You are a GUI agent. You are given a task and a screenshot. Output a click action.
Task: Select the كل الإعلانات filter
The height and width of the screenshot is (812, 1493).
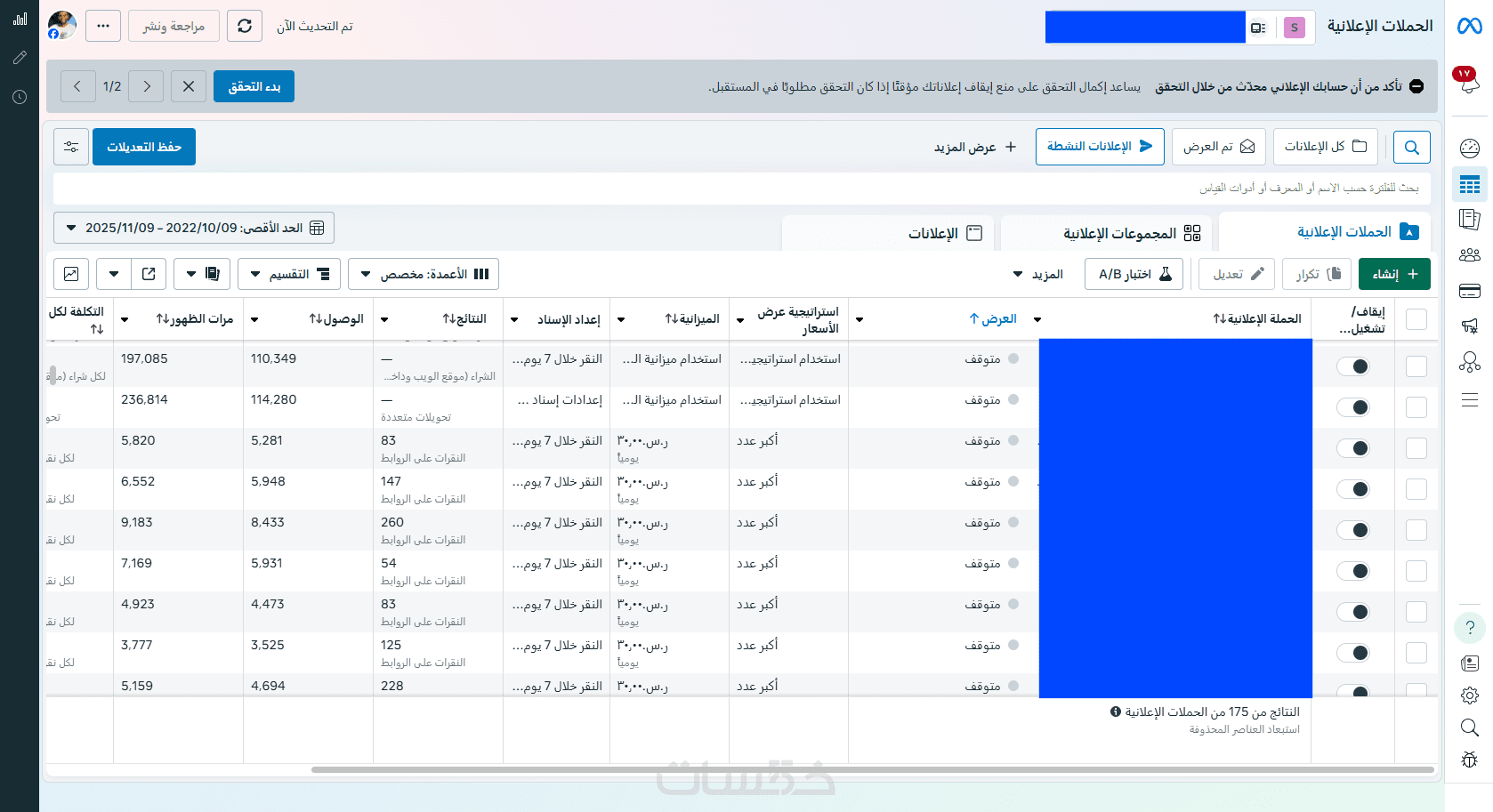pos(1326,147)
